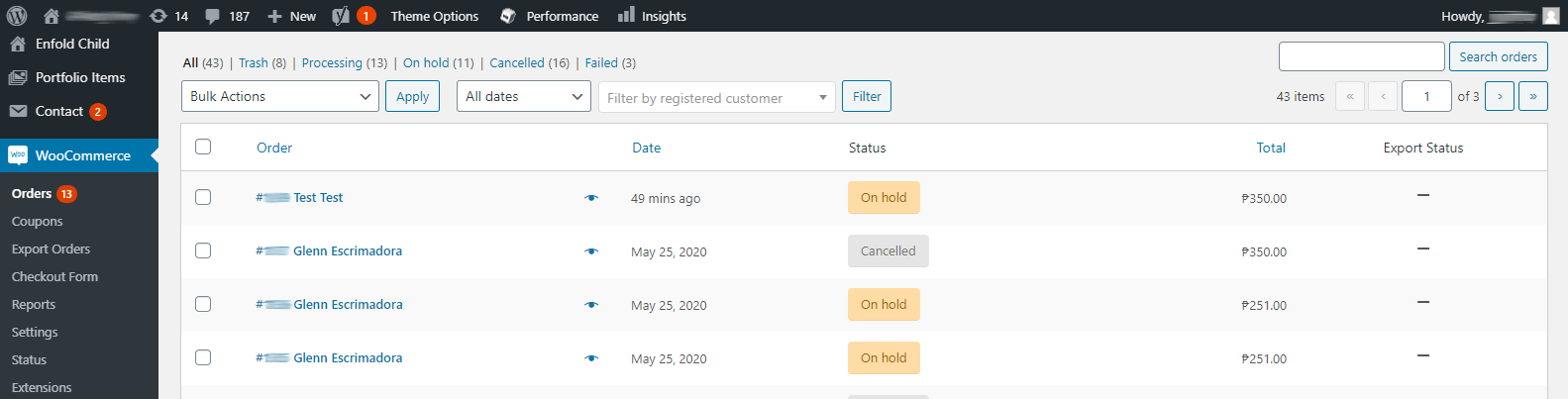Expand the All dates dropdown
This screenshot has height=399, width=1568.
tap(523, 96)
